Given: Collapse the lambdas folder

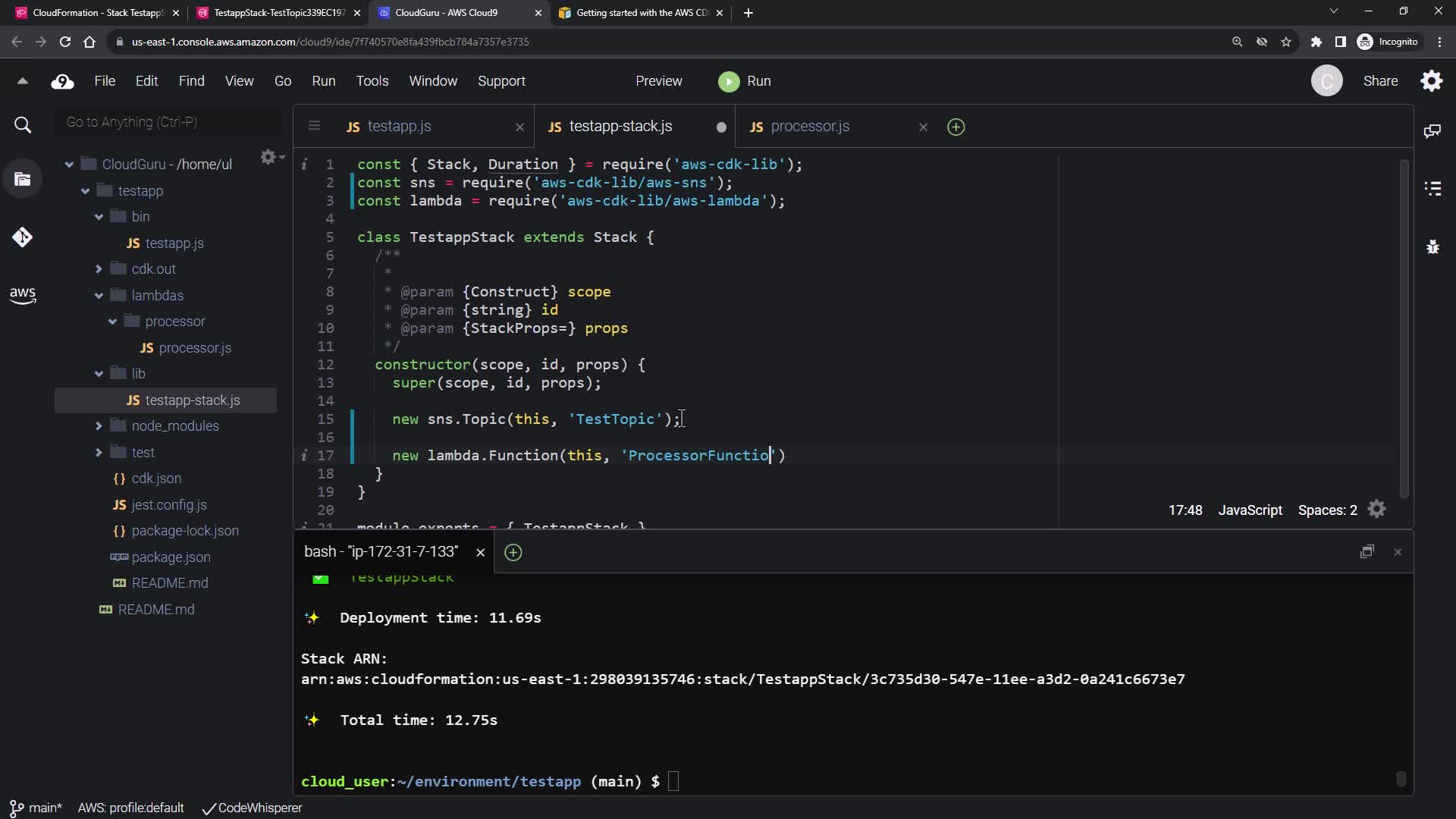Looking at the screenshot, I should (x=99, y=296).
